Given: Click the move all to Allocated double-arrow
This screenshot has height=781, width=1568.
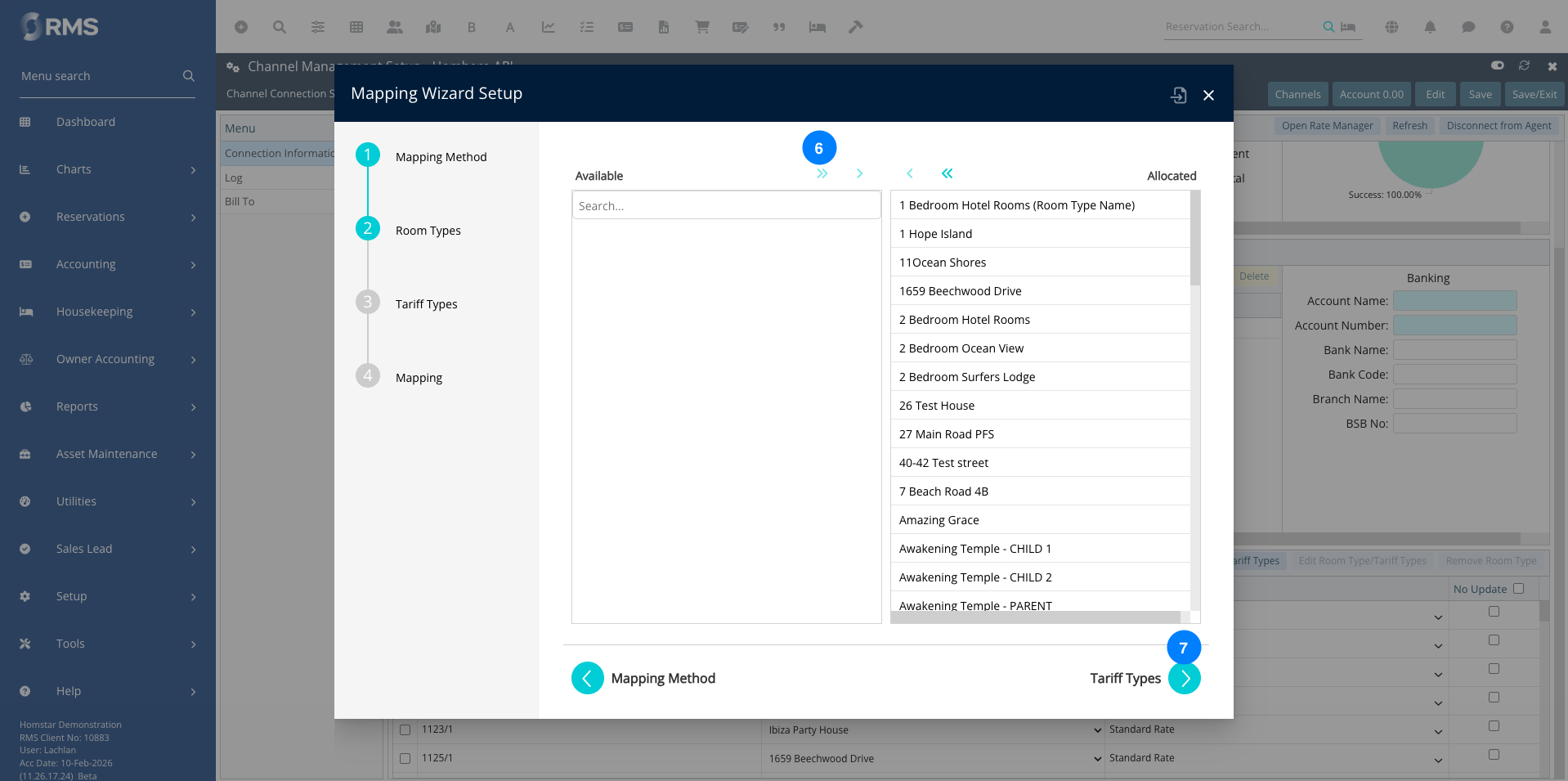Looking at the screenshot, I should coord(822,173).
